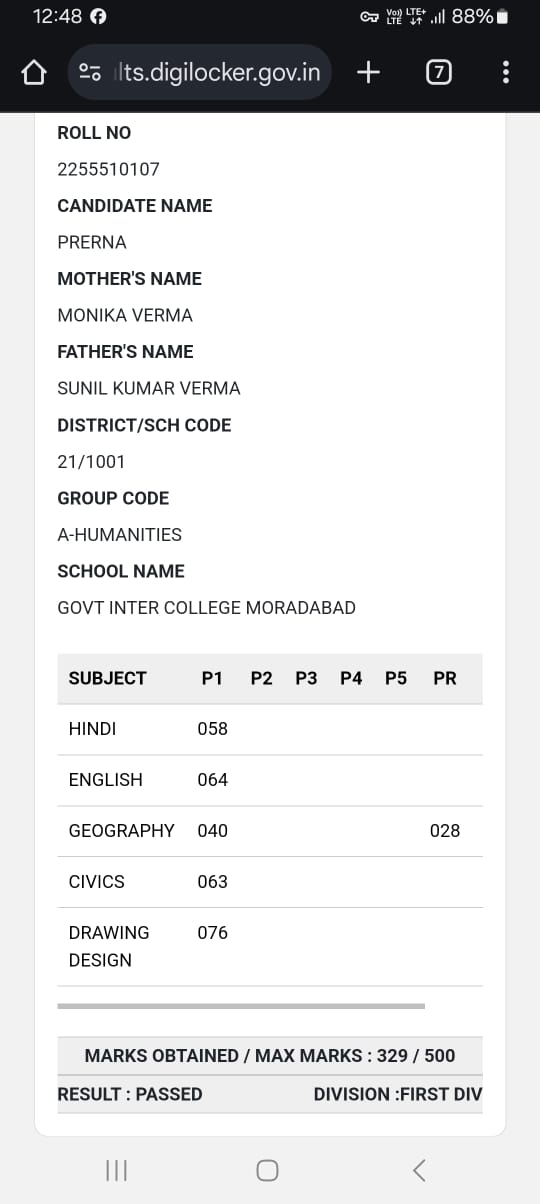The image size is (540, 1204).
Task: Click the HINDI subject row
Action: (x=270, y=729)
